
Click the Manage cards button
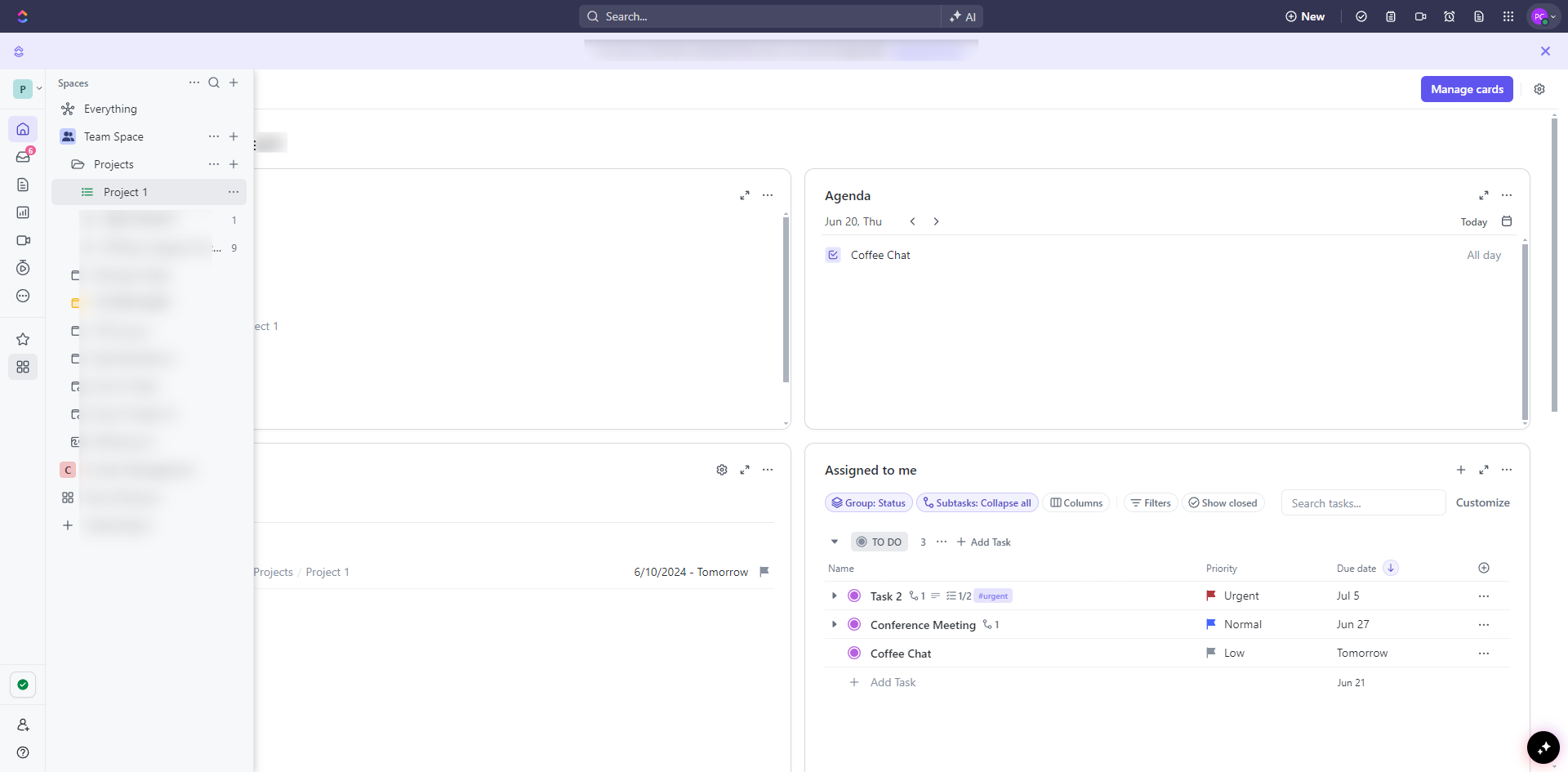(x=1467, y=89)
